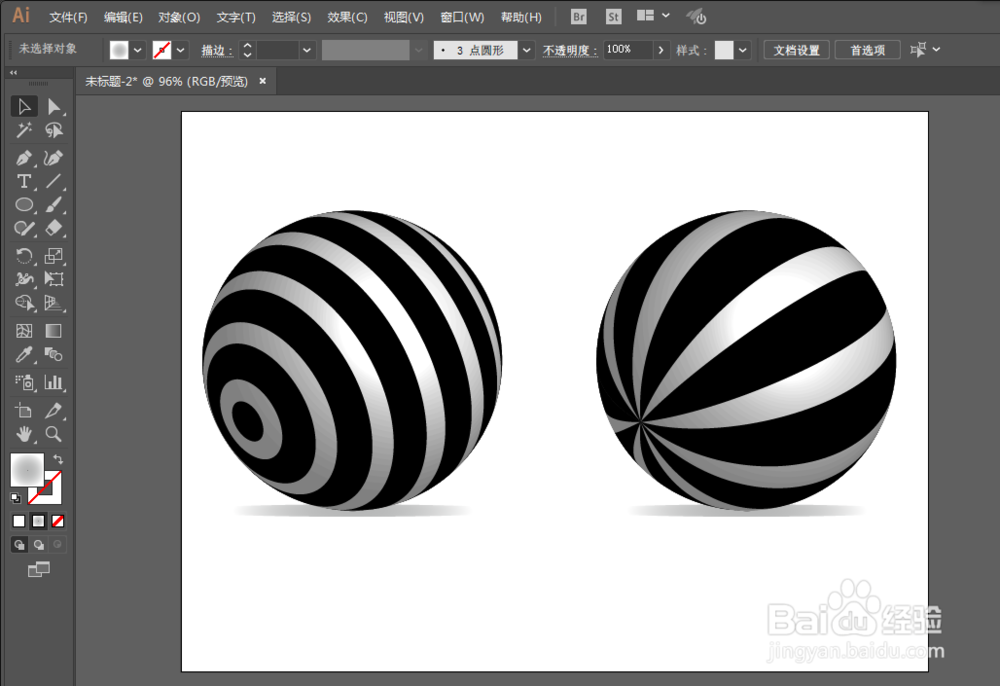Select the Lasso tool
This screenshot has height=686, width=1000.
tap(54, 130)
